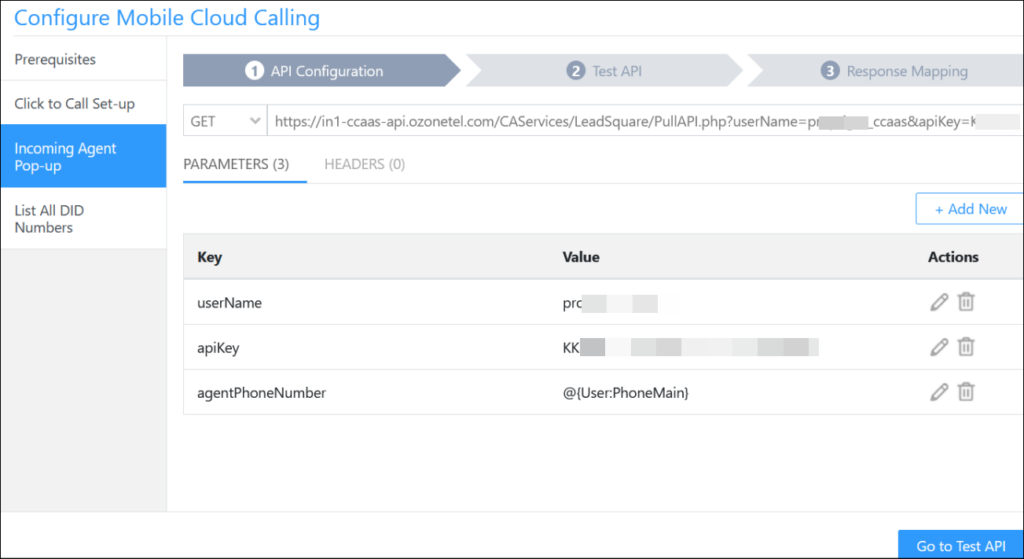Click the Actions column header
Screen dimensions: 1024x559
(x=953, y=257)
